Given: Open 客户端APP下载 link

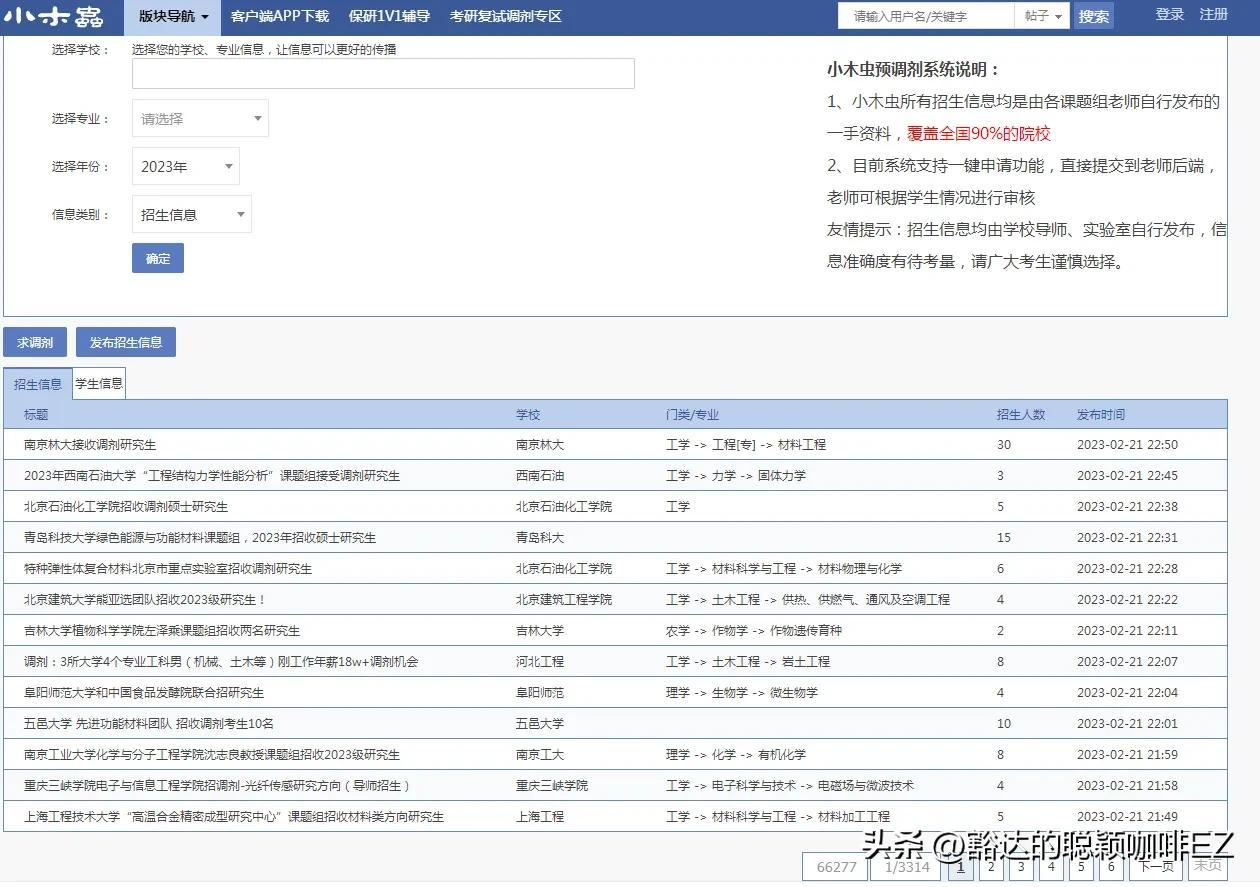Looking at the screenshot, I should pos(279,16).
